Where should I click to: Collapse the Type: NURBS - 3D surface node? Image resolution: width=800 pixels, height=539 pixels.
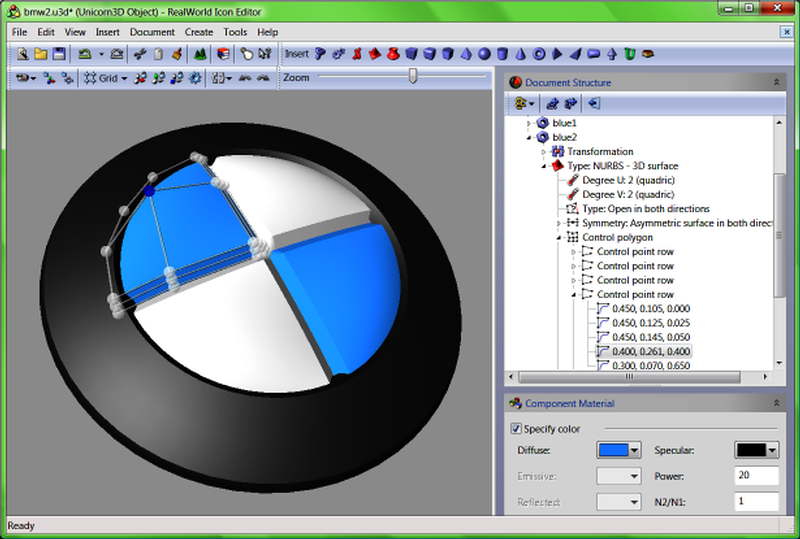point(543,166)
